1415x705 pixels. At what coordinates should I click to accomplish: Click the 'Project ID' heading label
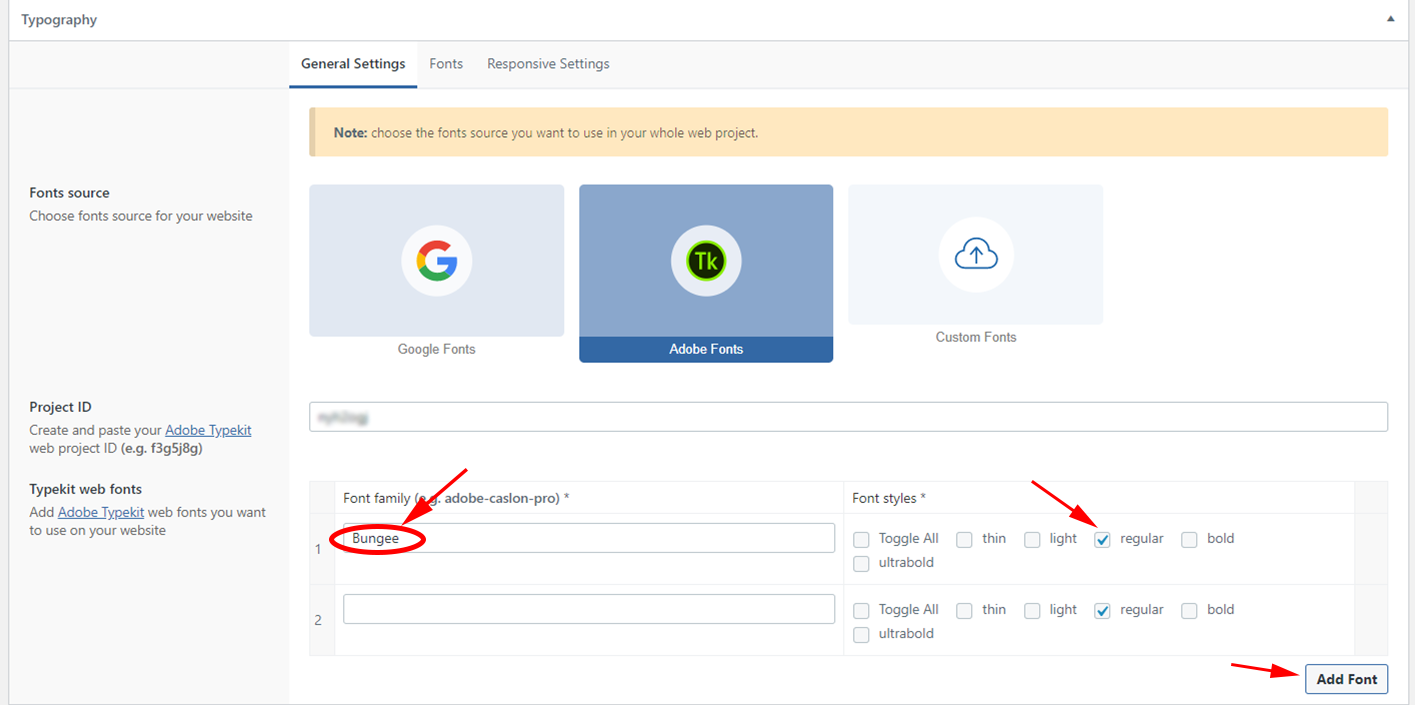point(60,407)
